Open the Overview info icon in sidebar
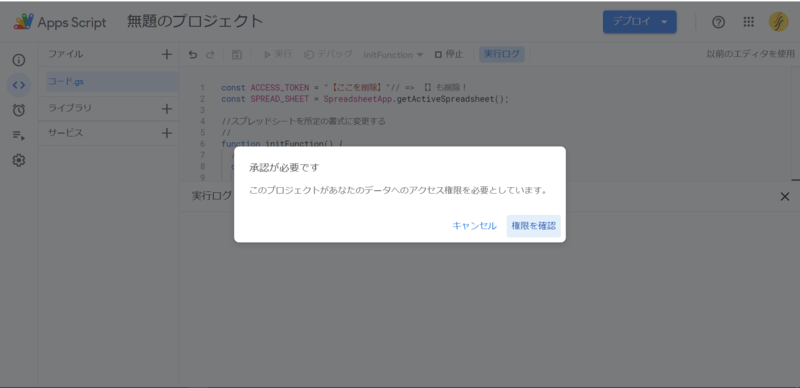 tap(19, 60)
